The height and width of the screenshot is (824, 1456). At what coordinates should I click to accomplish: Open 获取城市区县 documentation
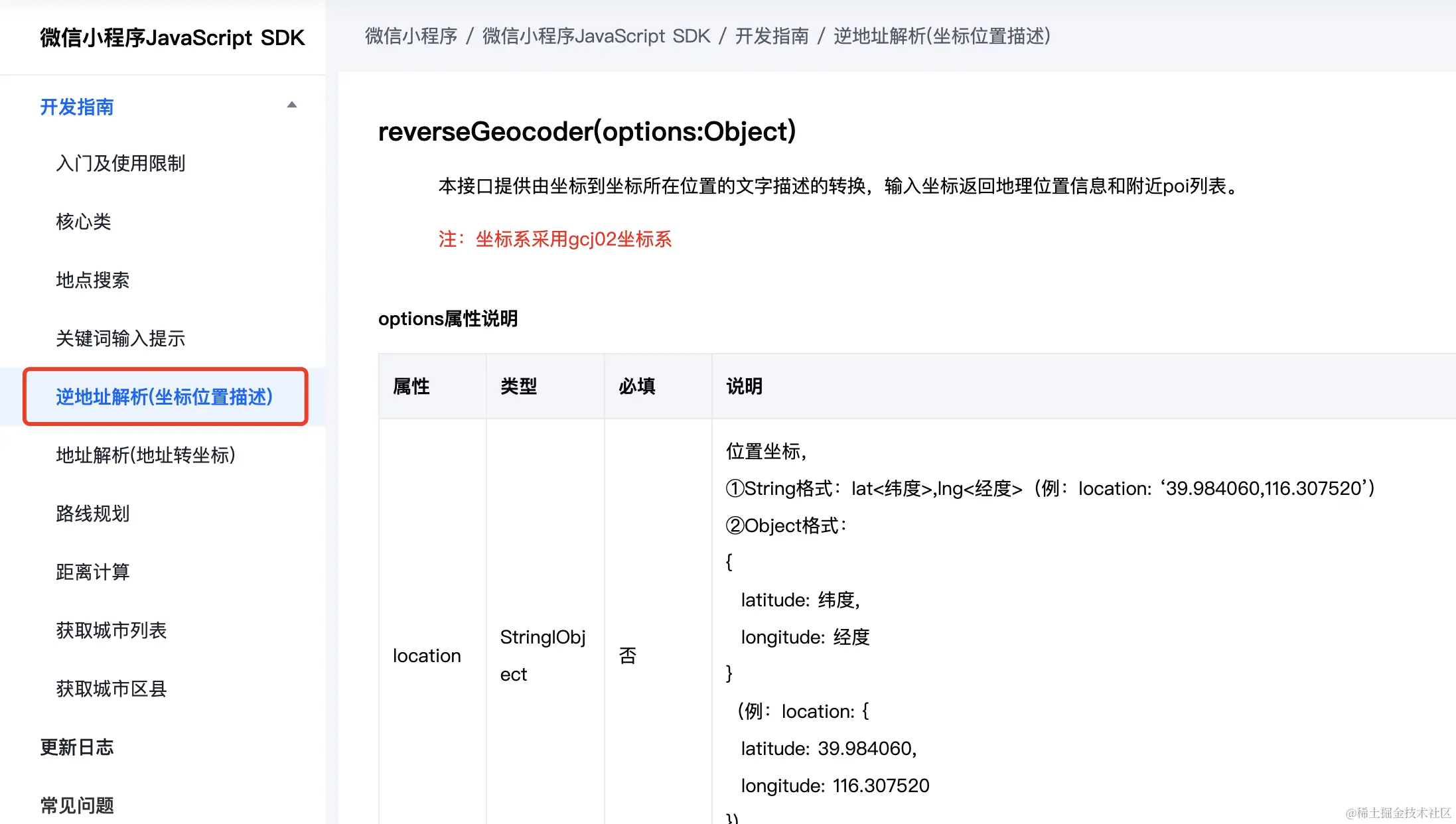[x=111, y=689]
